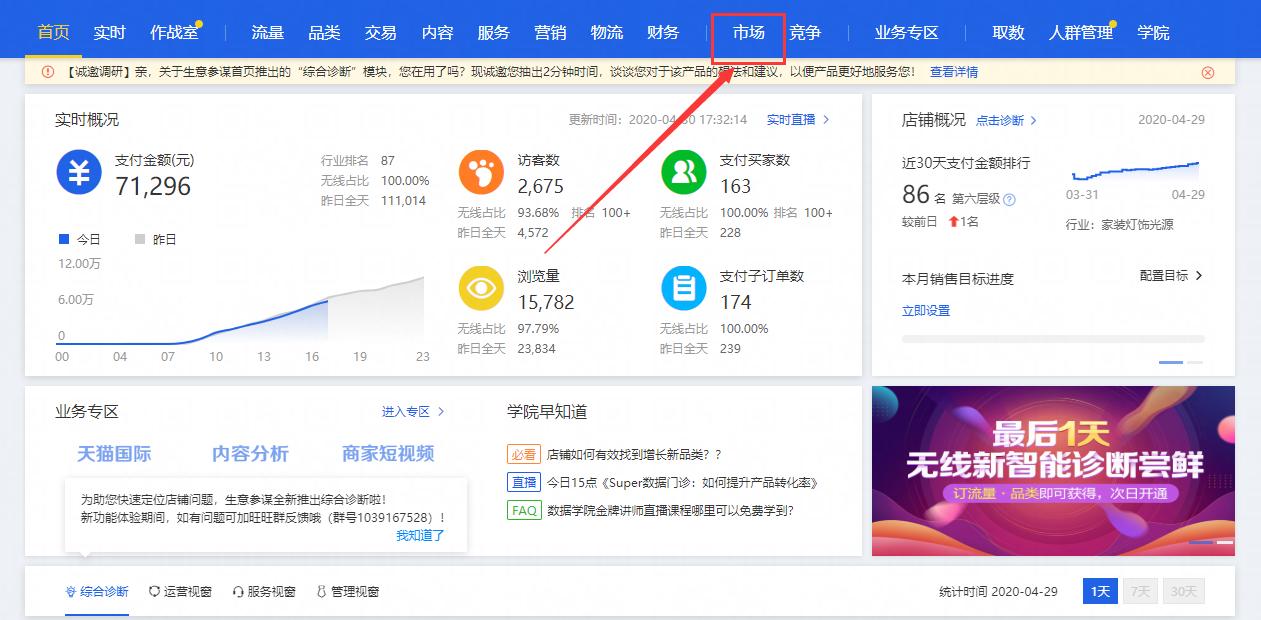Expand the 实时直播 section via its chevron
The height and width of the screenshot is (620, 1261).
tap(826, 119)
